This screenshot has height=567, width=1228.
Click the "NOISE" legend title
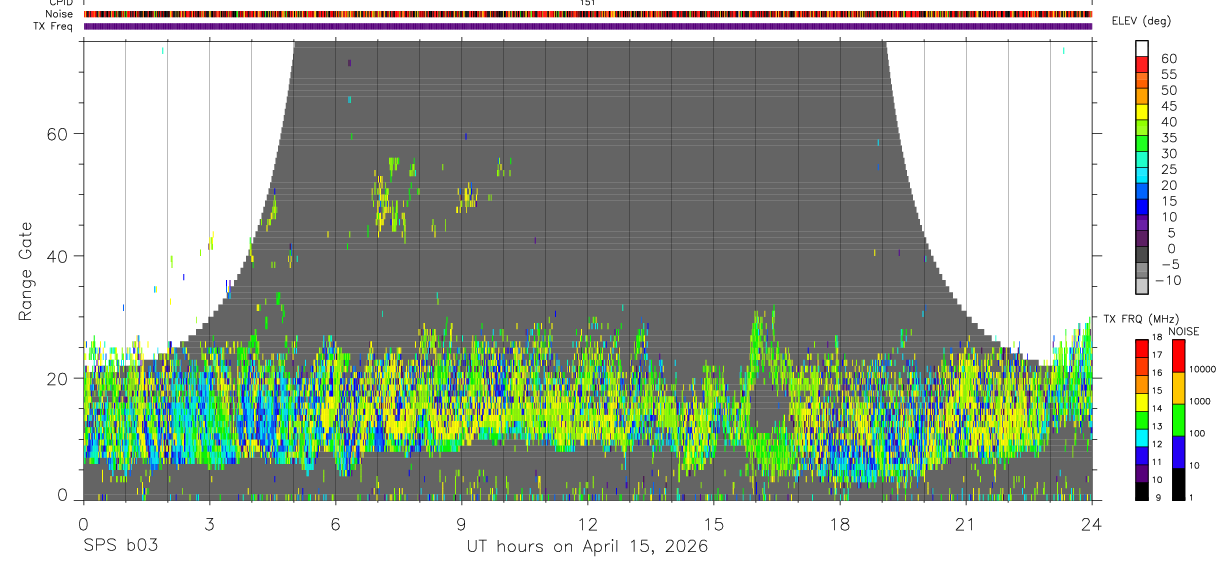click(x=1184, y=331)
